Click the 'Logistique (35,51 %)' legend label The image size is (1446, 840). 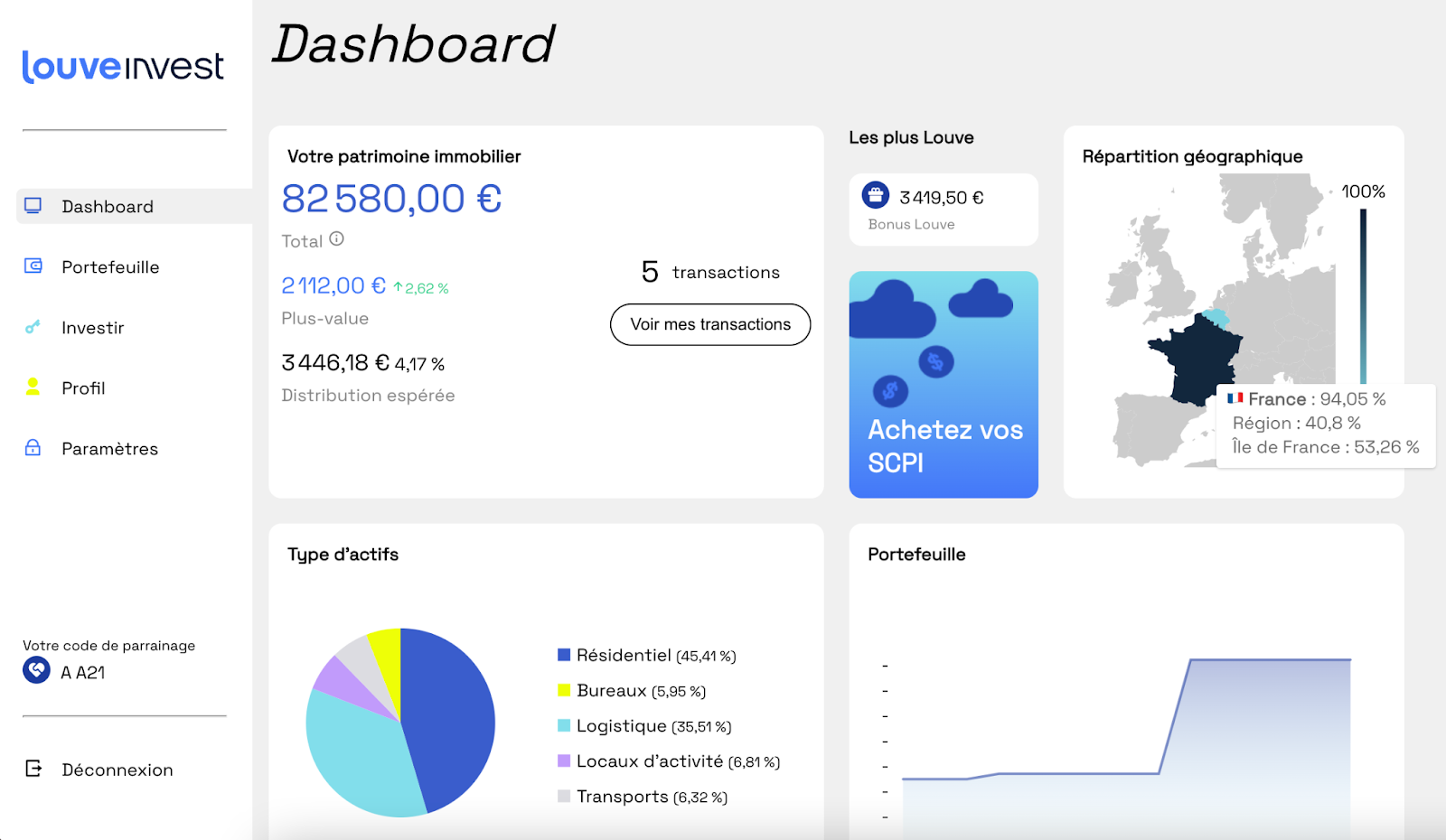pos(654,725)
